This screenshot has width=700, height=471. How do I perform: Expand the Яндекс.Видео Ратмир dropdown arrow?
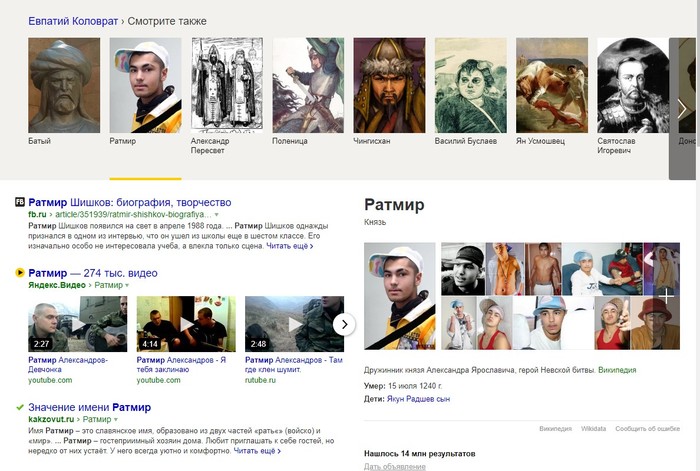[127, 285]
